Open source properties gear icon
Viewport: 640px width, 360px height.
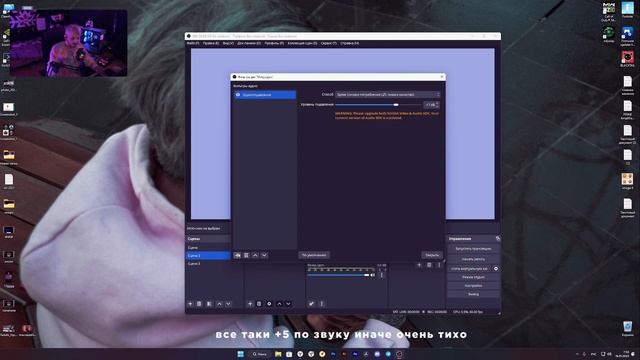[x=269, y=304]
